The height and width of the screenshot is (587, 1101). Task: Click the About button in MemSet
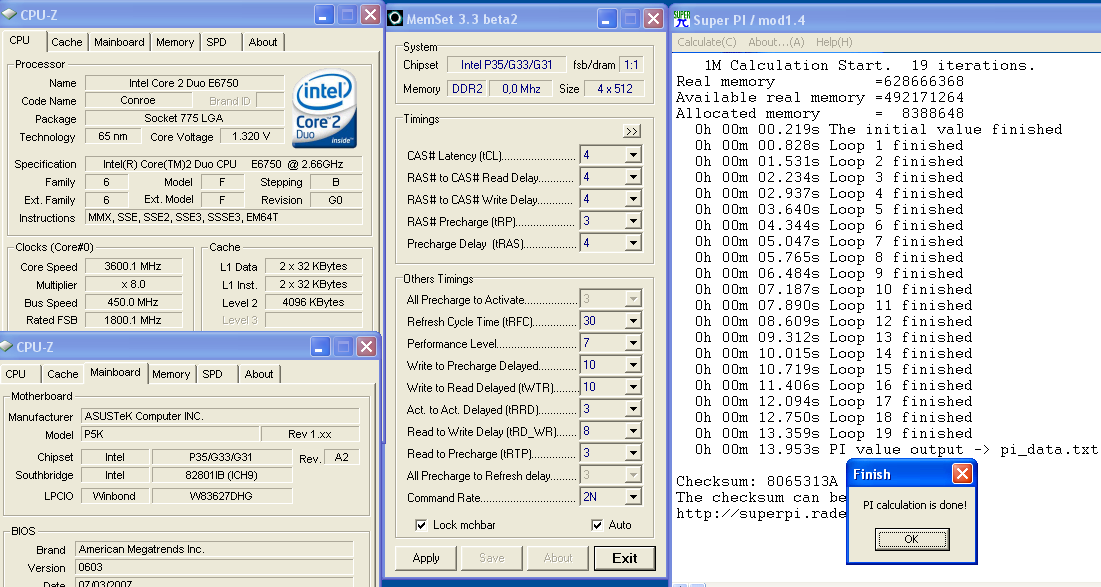tap(558, 558)
